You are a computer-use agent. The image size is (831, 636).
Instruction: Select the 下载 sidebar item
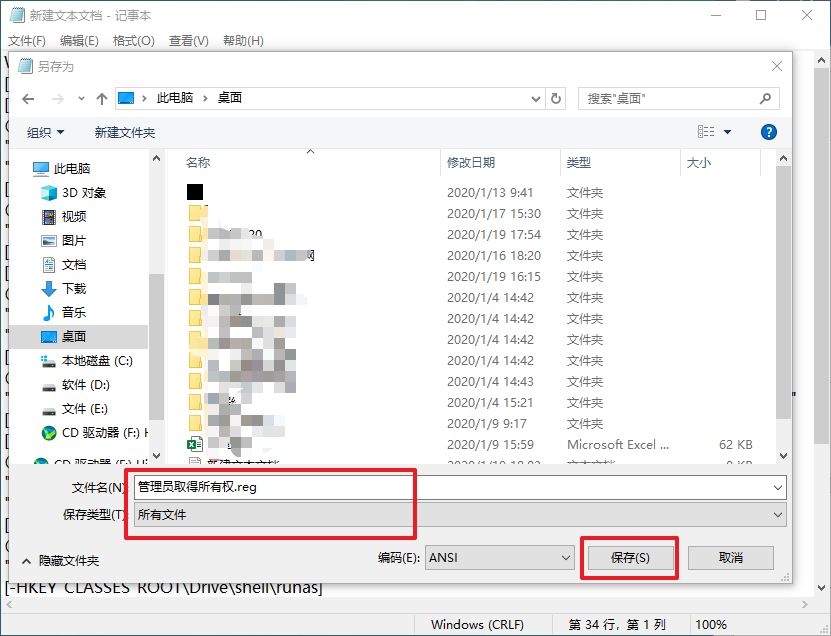point(73,288)
